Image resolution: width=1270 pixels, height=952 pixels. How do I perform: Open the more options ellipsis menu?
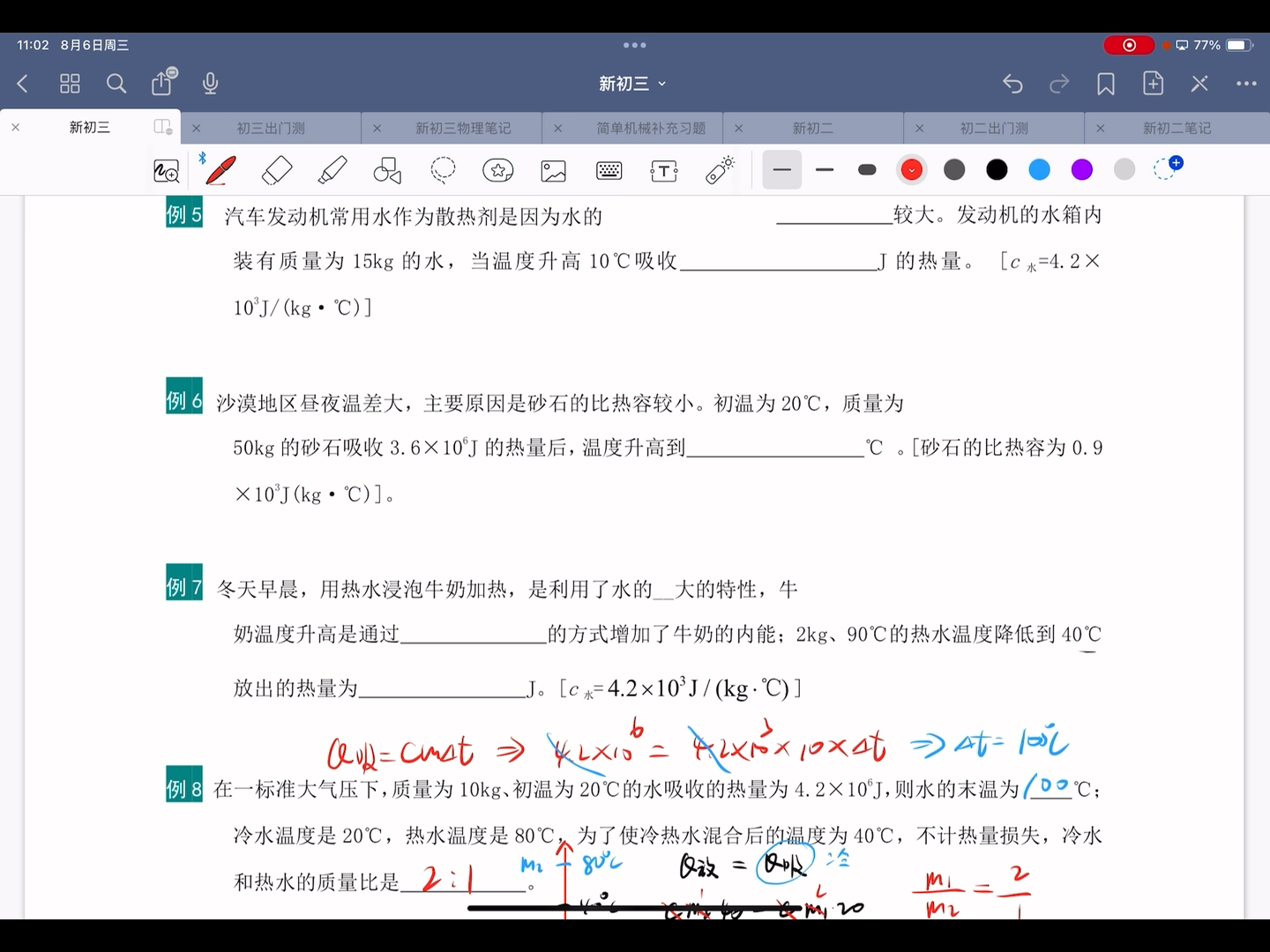pyautogui.click(x=1246, y=84)
